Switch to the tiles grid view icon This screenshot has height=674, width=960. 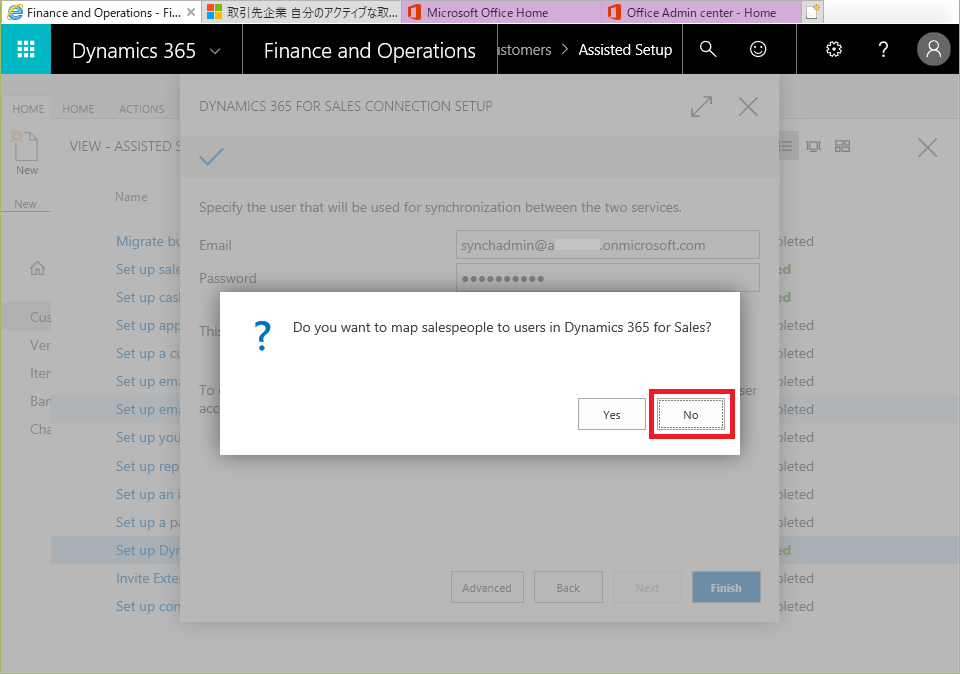(x=842, y=146)
